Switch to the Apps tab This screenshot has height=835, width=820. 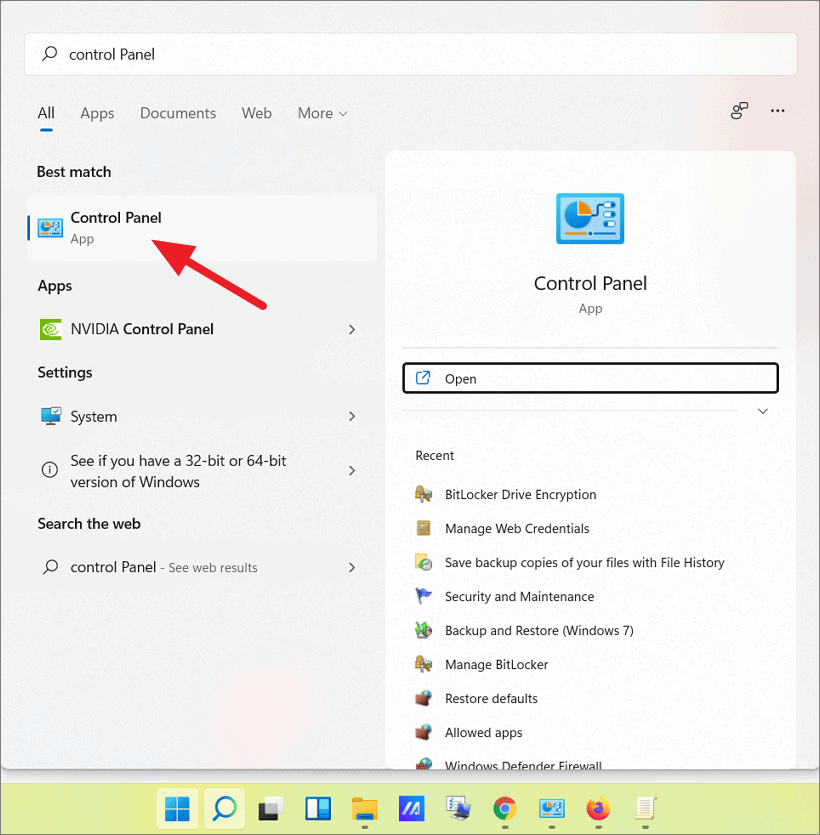click(97, 113)
